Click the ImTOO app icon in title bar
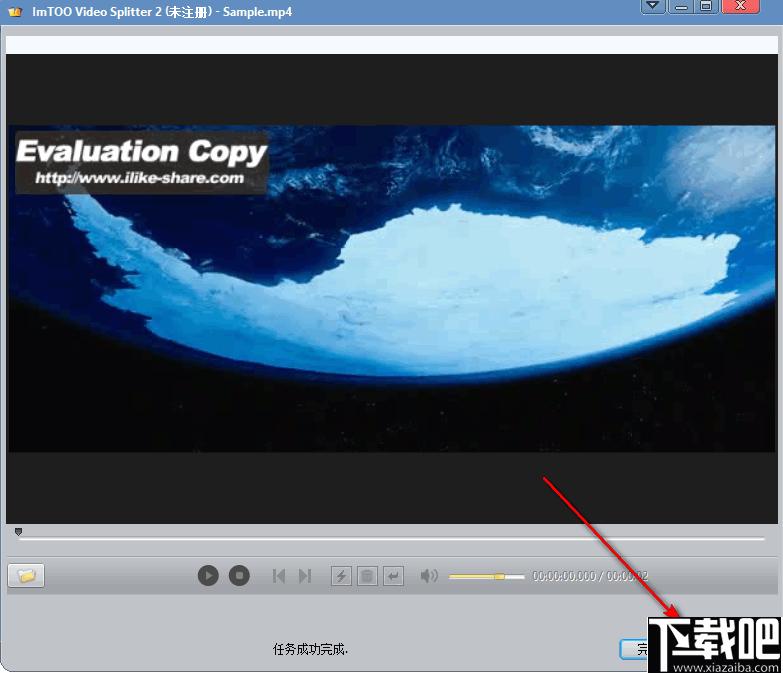 point(15,11)
